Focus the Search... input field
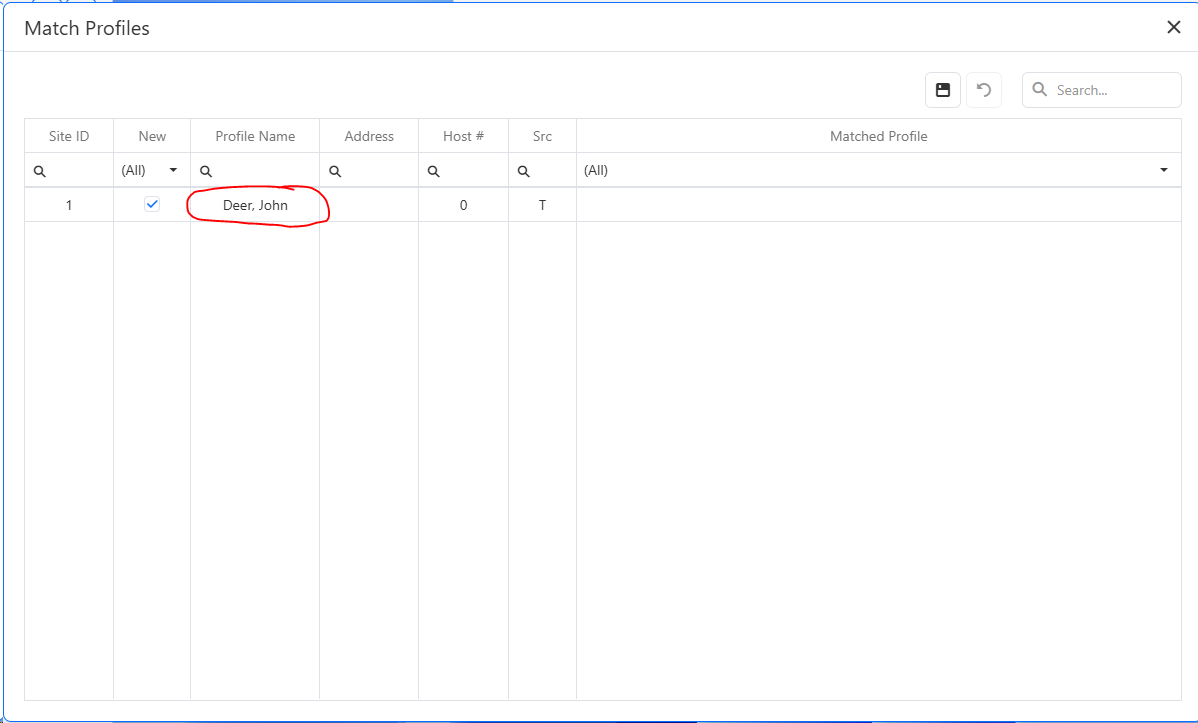This screenshot has width=1198, height=723. coord(1102,90)
